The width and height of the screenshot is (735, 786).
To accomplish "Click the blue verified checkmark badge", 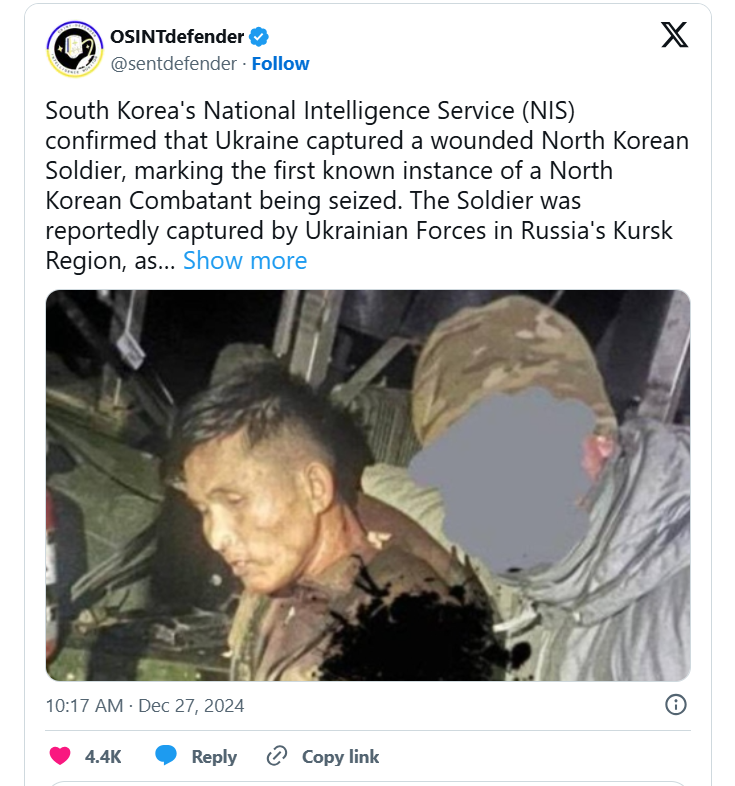I will click(x=259, y=38).
